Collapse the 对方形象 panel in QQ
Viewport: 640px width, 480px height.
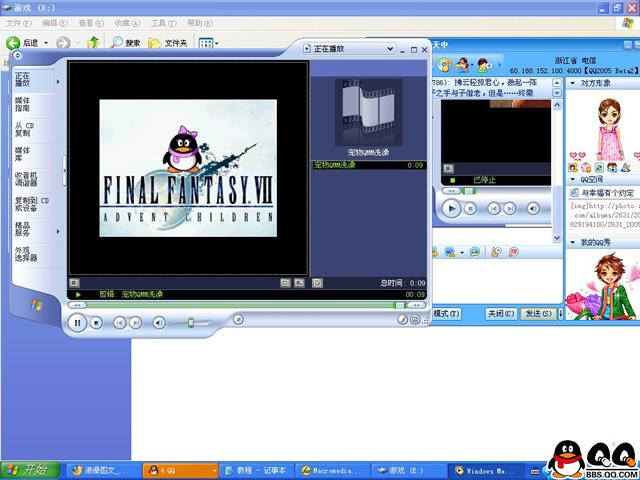pos(572,85)
